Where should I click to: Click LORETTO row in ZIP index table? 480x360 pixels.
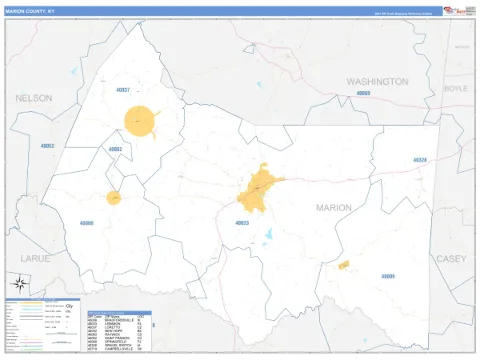(116, 327)
